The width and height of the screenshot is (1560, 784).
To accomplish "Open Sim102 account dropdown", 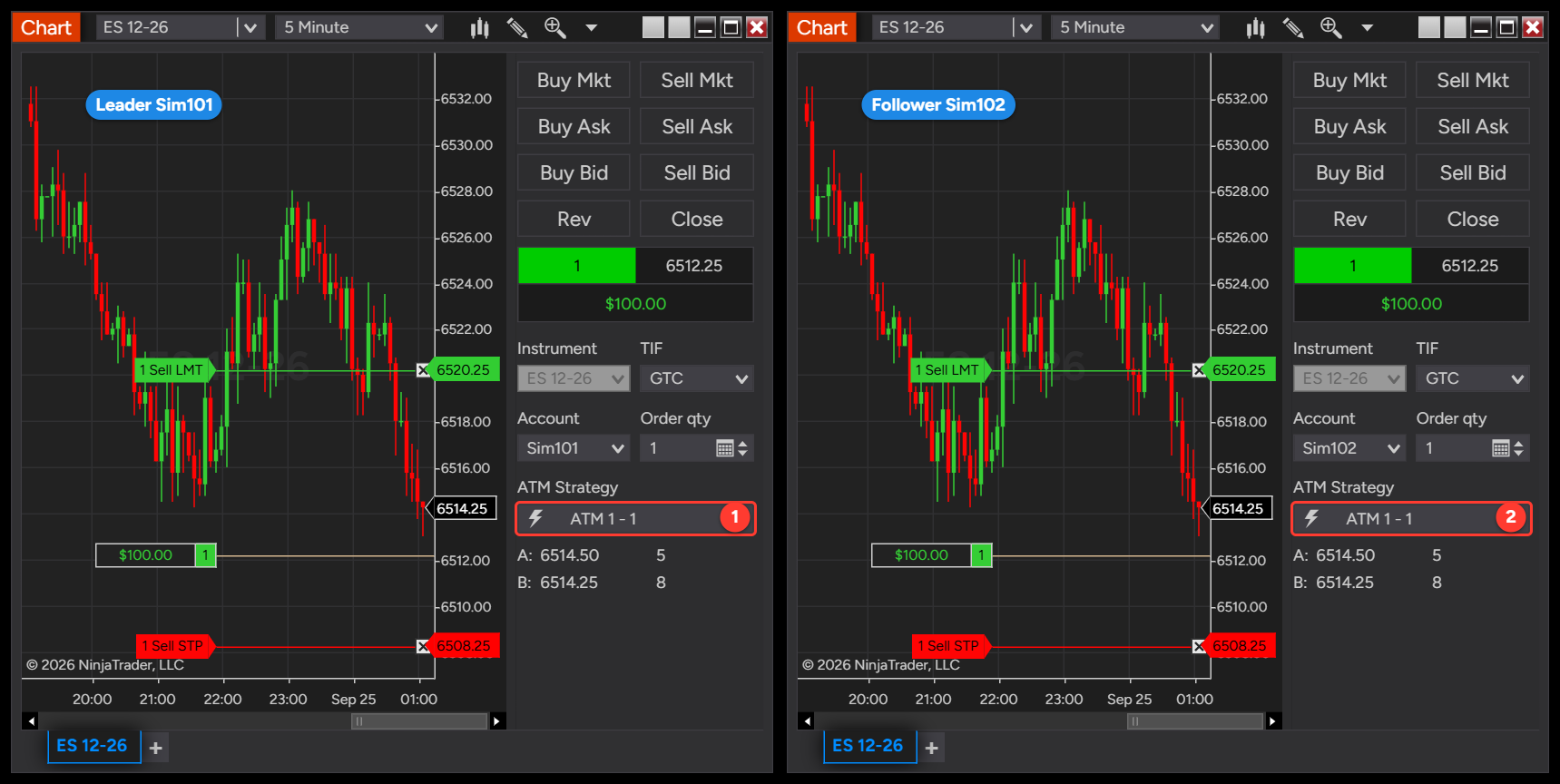I will (1349, 448).
